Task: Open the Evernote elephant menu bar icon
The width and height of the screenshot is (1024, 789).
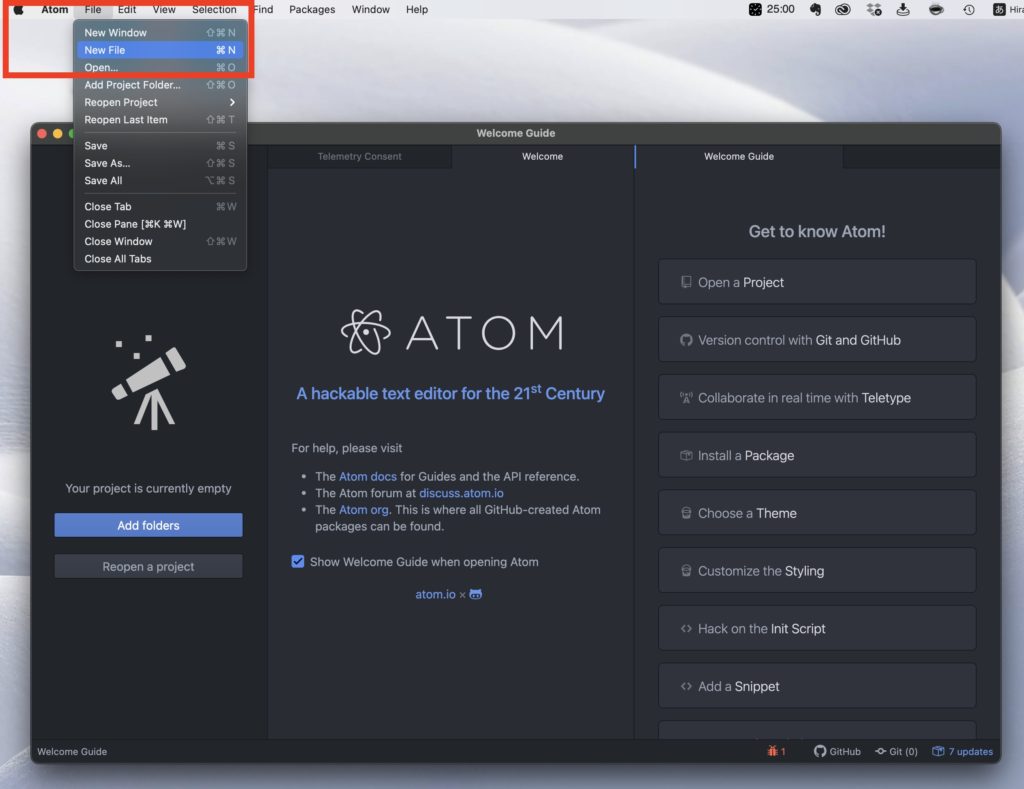Action: click(x=815, y=9)
